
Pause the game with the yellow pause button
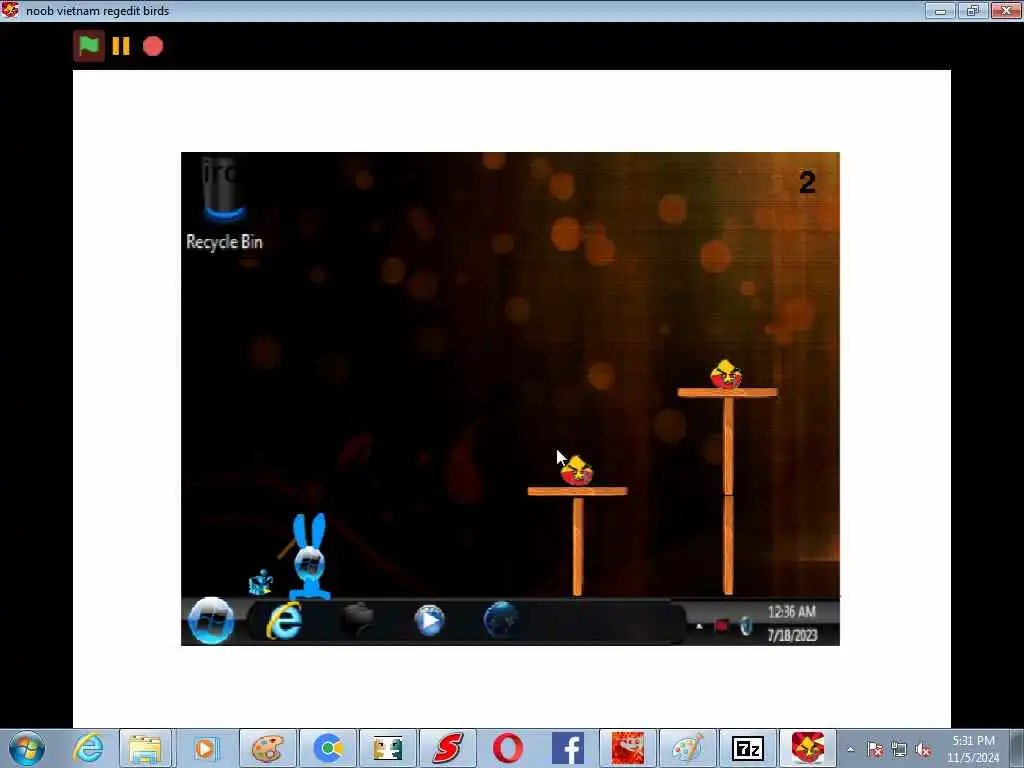click(121, 46)
